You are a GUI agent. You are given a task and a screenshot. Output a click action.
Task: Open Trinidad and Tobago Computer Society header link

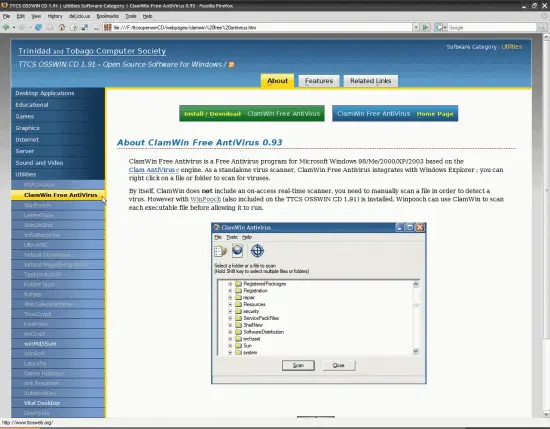(x=92, y=51)
